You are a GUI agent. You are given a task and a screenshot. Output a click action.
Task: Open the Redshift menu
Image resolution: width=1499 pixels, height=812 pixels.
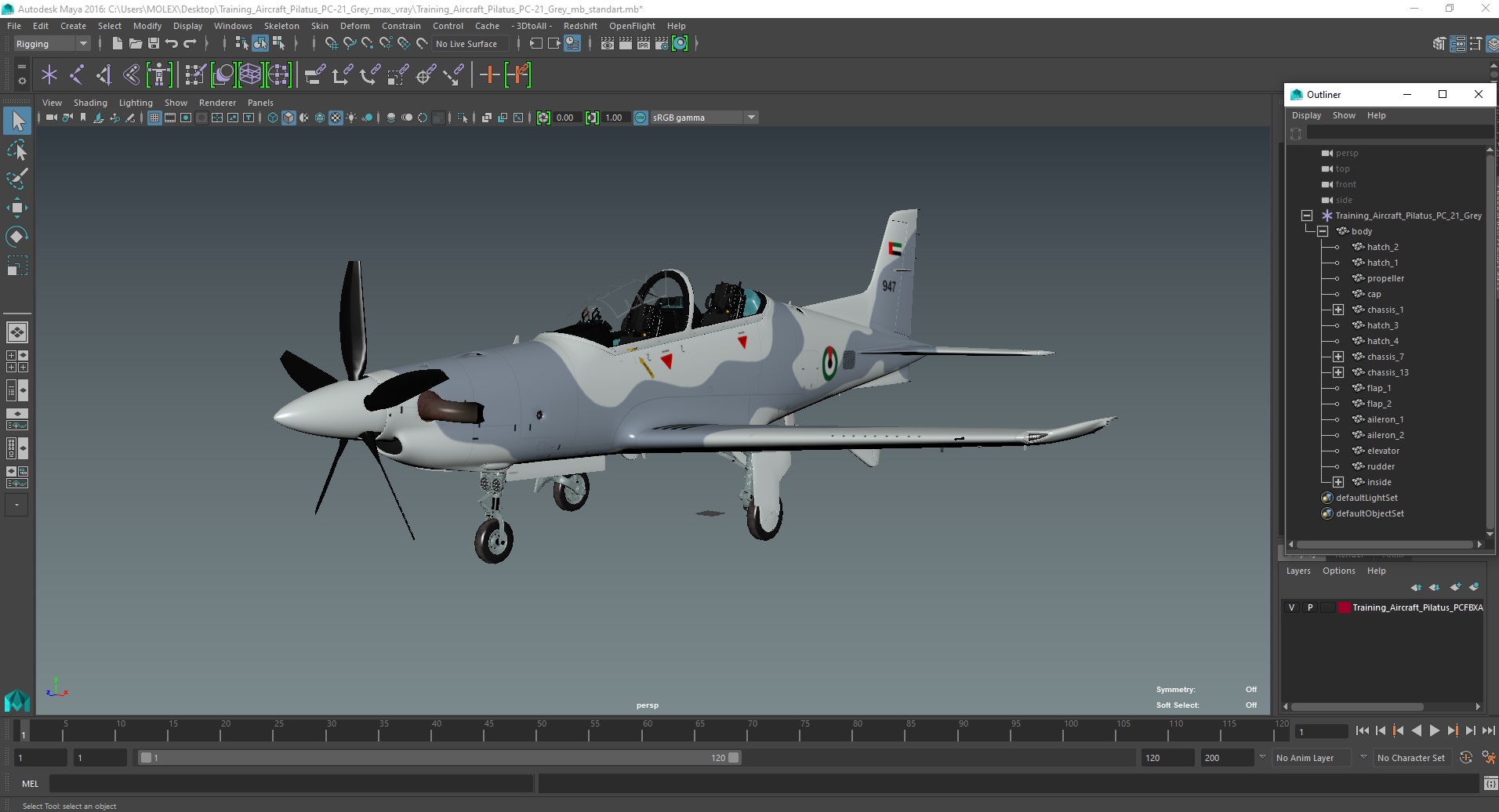pyautogui.click(x=580, y=26)
